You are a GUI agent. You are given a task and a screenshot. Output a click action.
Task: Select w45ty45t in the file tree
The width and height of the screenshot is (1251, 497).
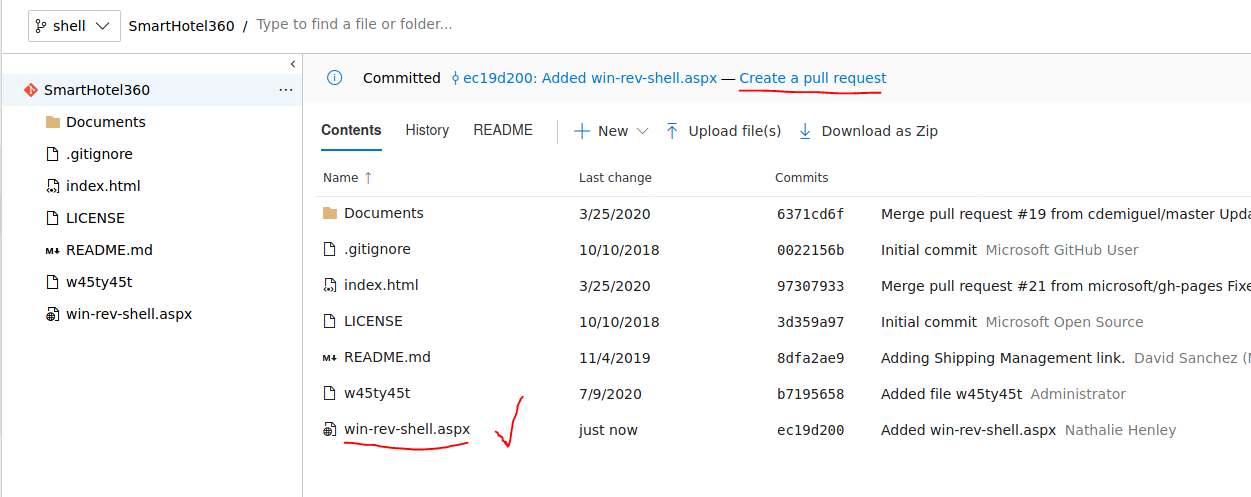coord(99,282)
